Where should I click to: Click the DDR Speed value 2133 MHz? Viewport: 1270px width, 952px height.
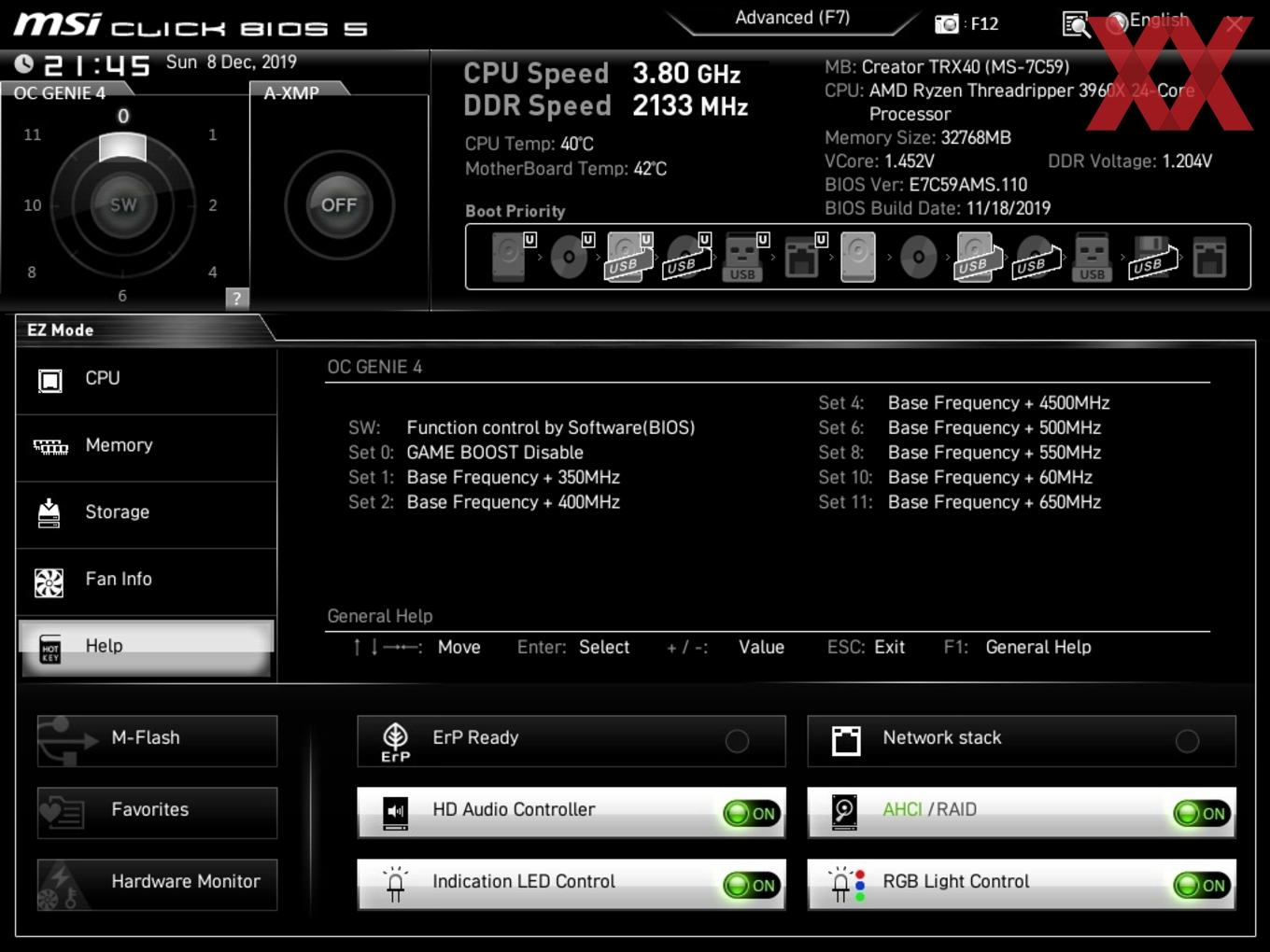click(690, 105)
